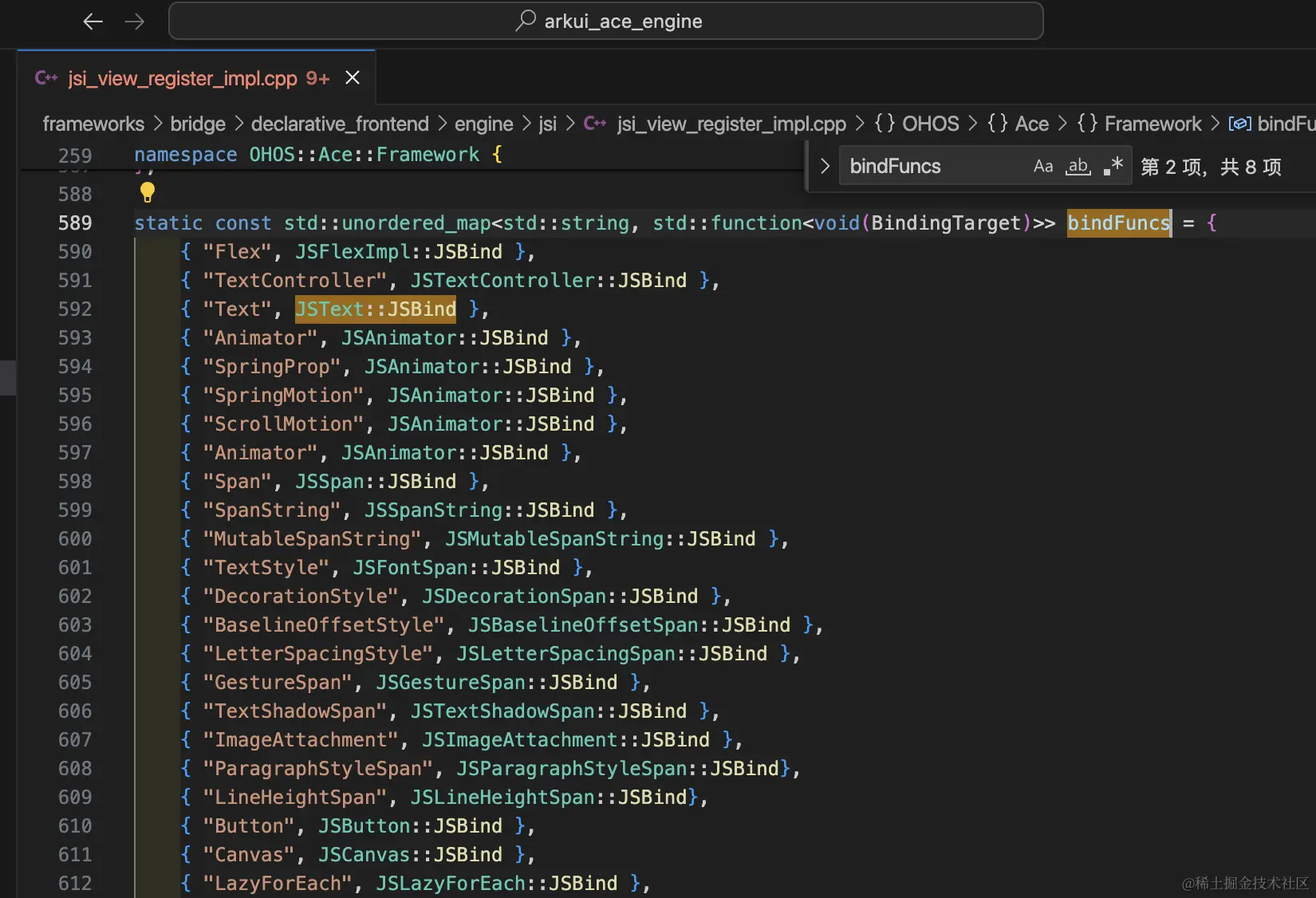
Task: Click JSSpan::JSBind on line 598
Action: [x=376, y=481]
